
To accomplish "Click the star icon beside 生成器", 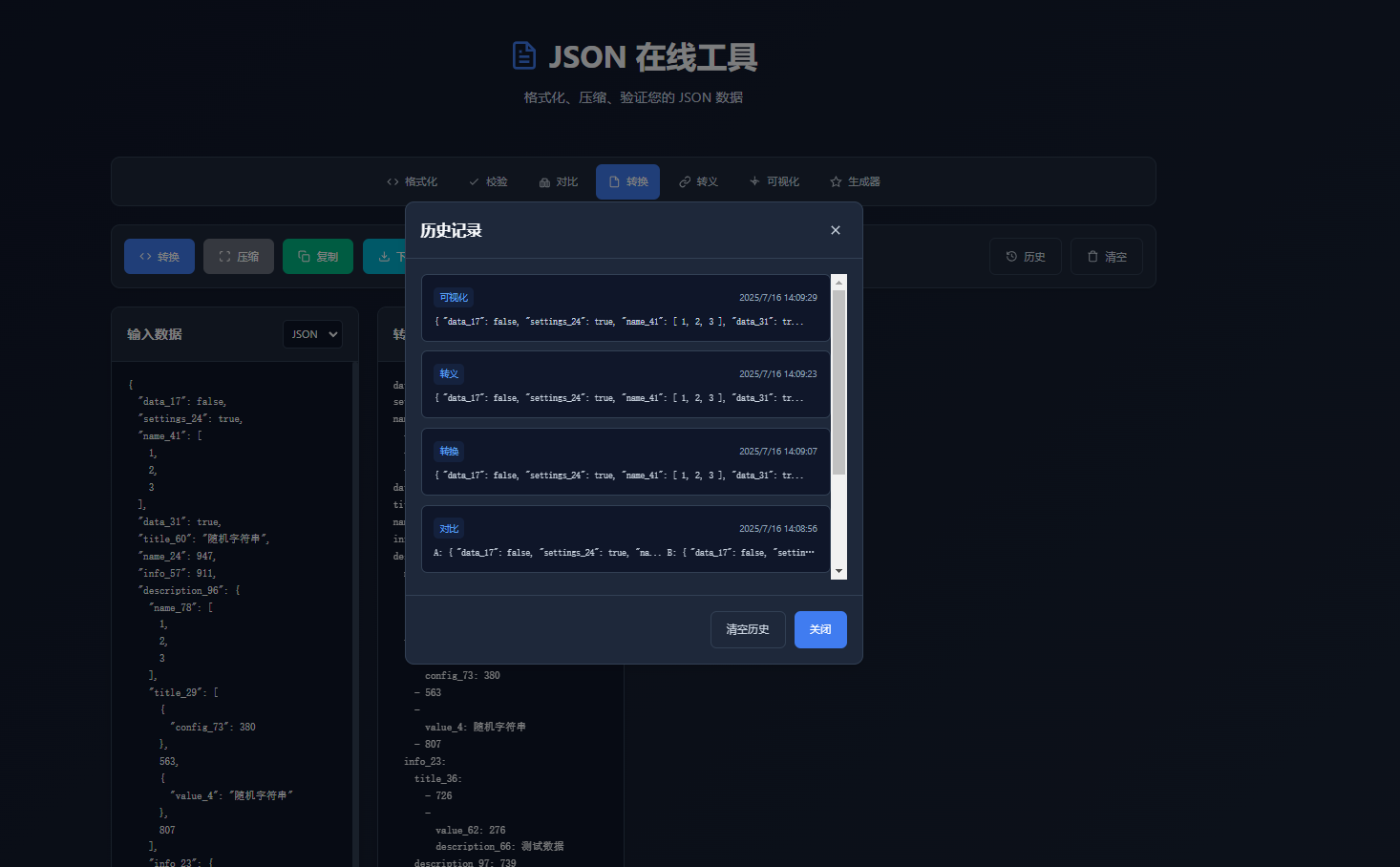I will [x=836, y=180].
